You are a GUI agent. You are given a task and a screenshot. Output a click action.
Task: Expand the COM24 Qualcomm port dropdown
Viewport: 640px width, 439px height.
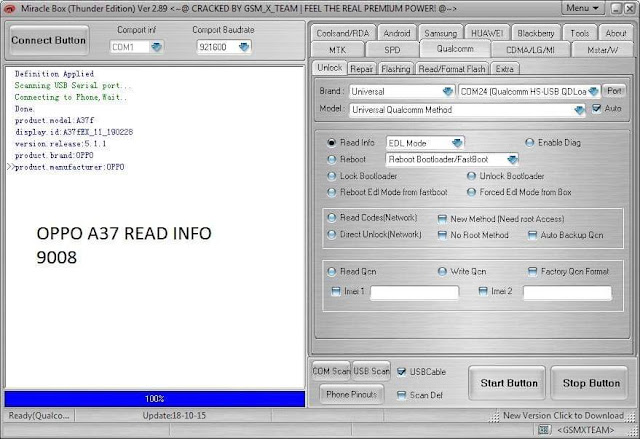[593, 91]
